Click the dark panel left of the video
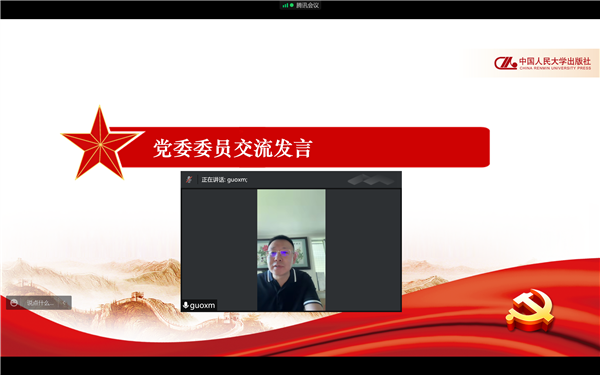The width and height of the screenshot is (600, 375). pos(219,245)
